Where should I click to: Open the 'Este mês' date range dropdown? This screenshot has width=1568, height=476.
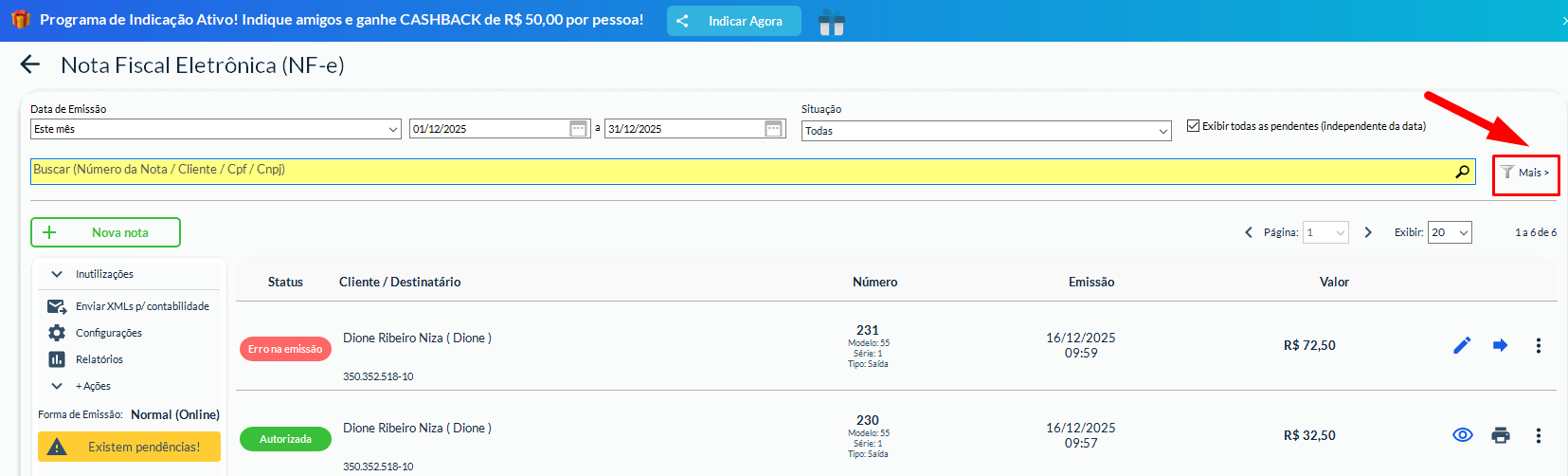pyautogui.click(x=216, y=129)
